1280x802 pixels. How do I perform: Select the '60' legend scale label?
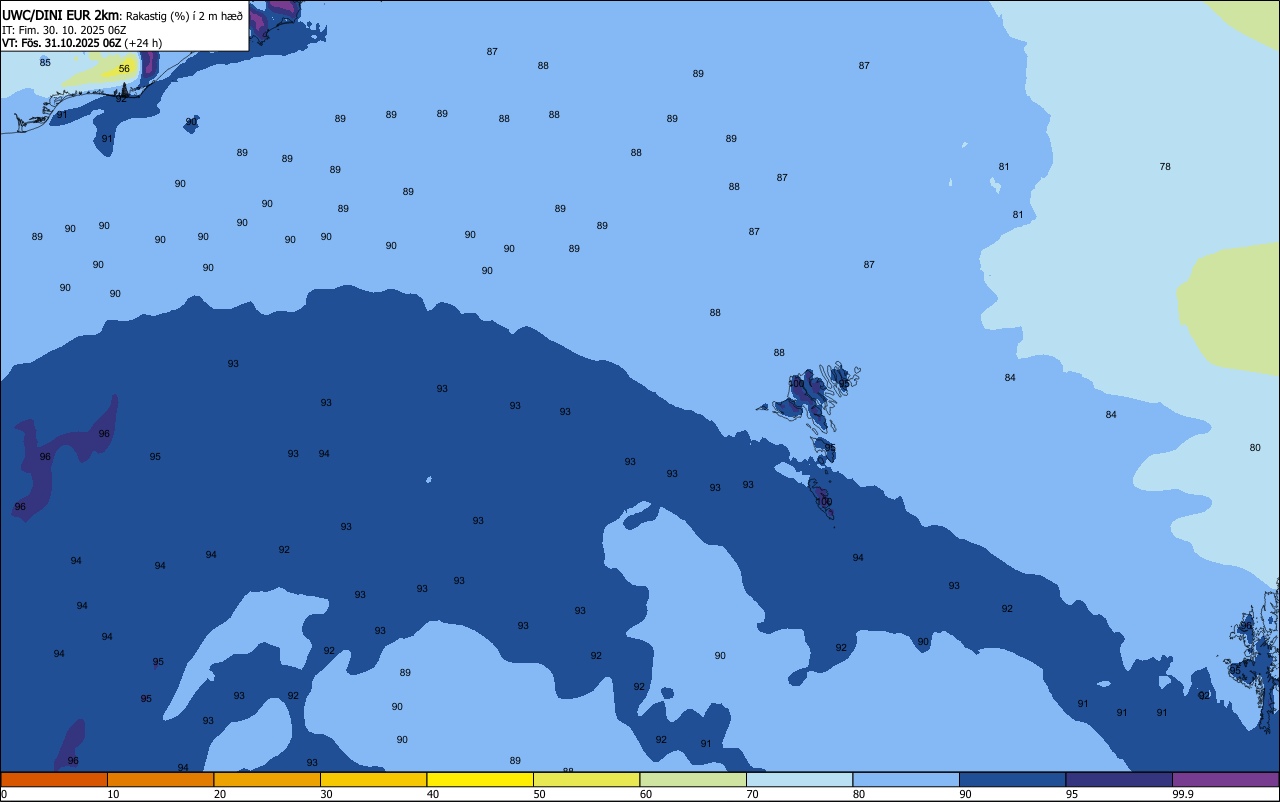click(x=646, y=794)
